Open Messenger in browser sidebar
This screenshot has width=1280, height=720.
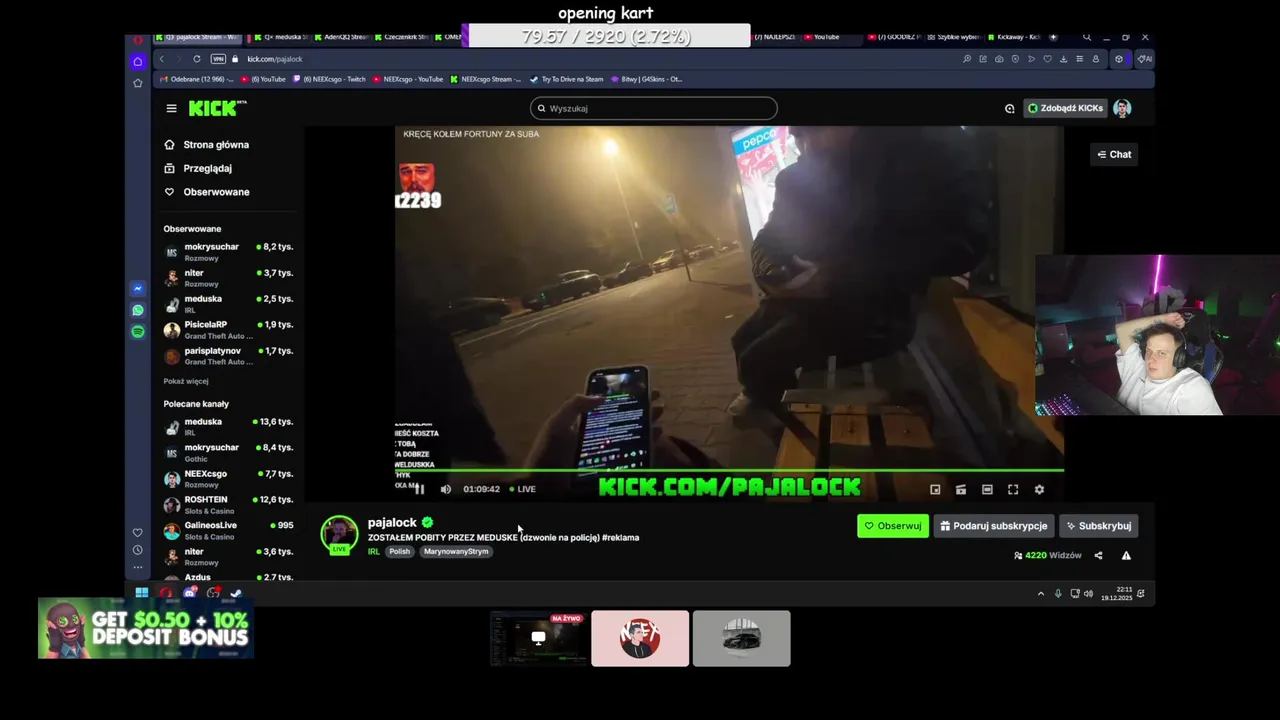click(138, 289)
